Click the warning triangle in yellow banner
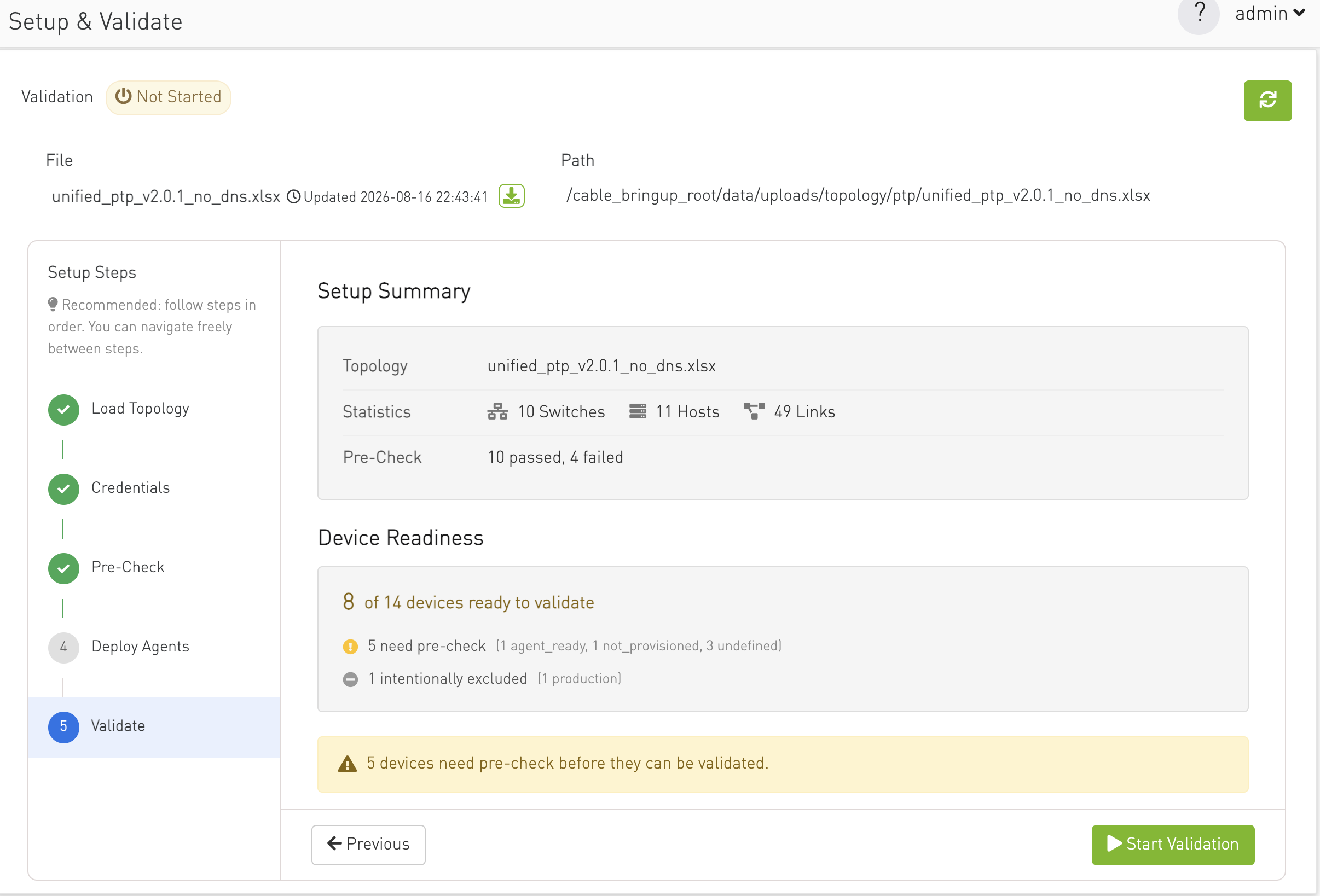Screen dimensions: 1320x896 pyautogui.click(x=348, y=764)
